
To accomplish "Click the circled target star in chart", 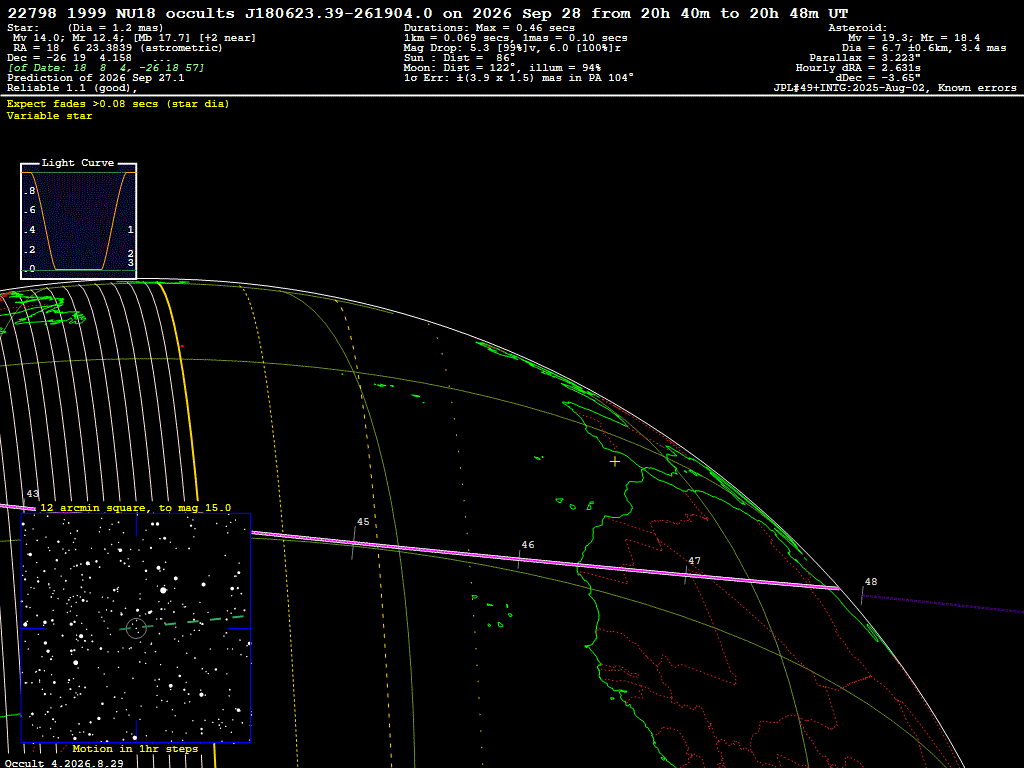I will tap(136, 628).
